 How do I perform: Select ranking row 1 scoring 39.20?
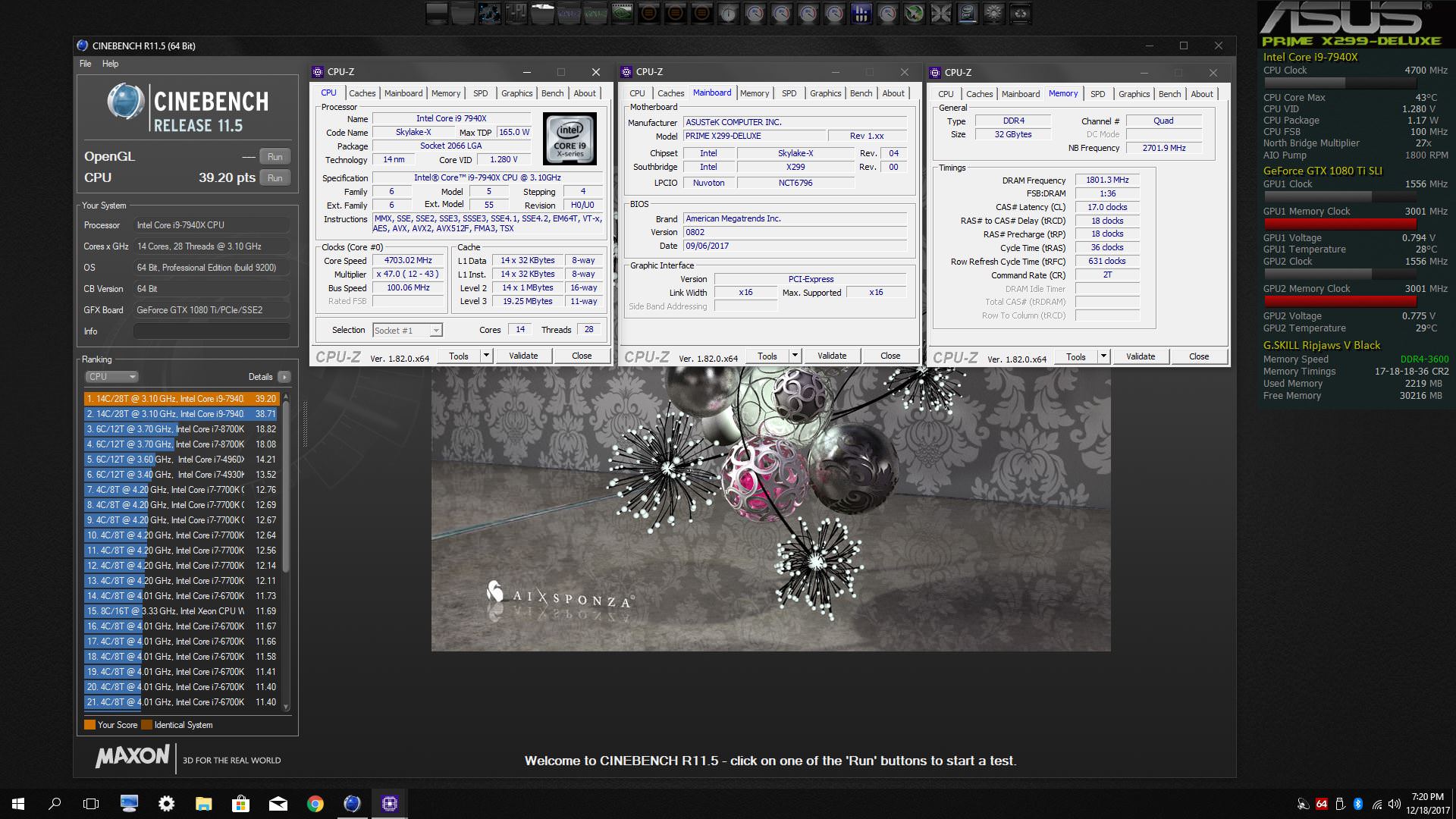[182, 399]
